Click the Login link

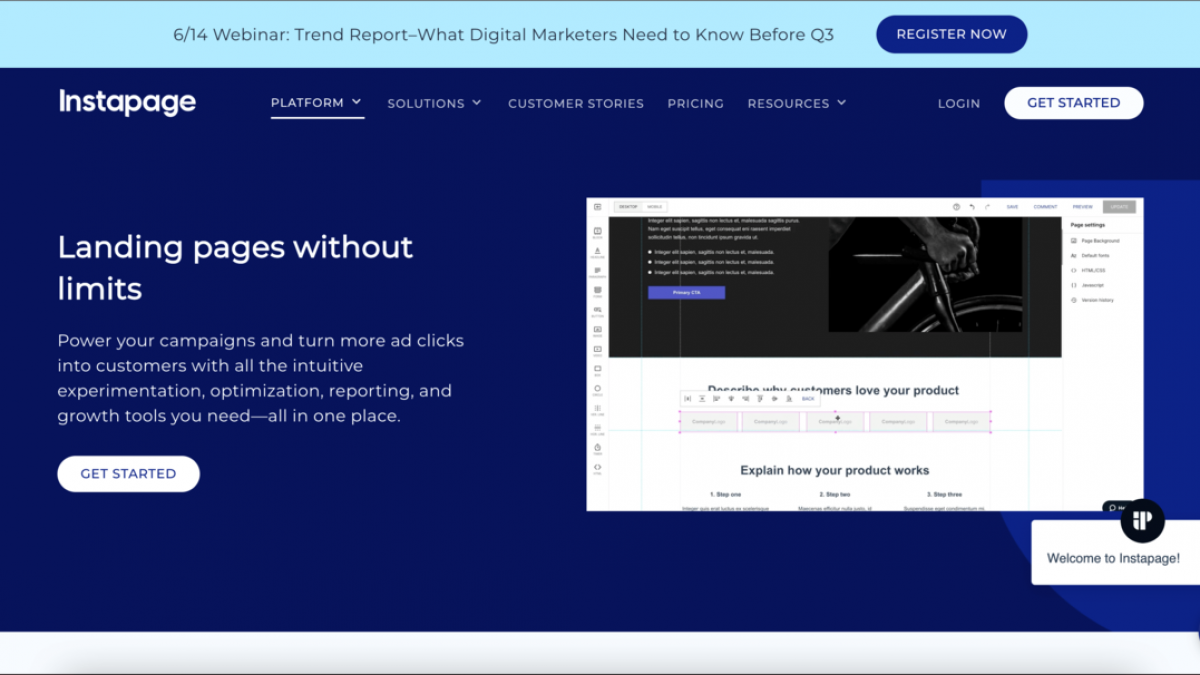(x=959, y=103)
